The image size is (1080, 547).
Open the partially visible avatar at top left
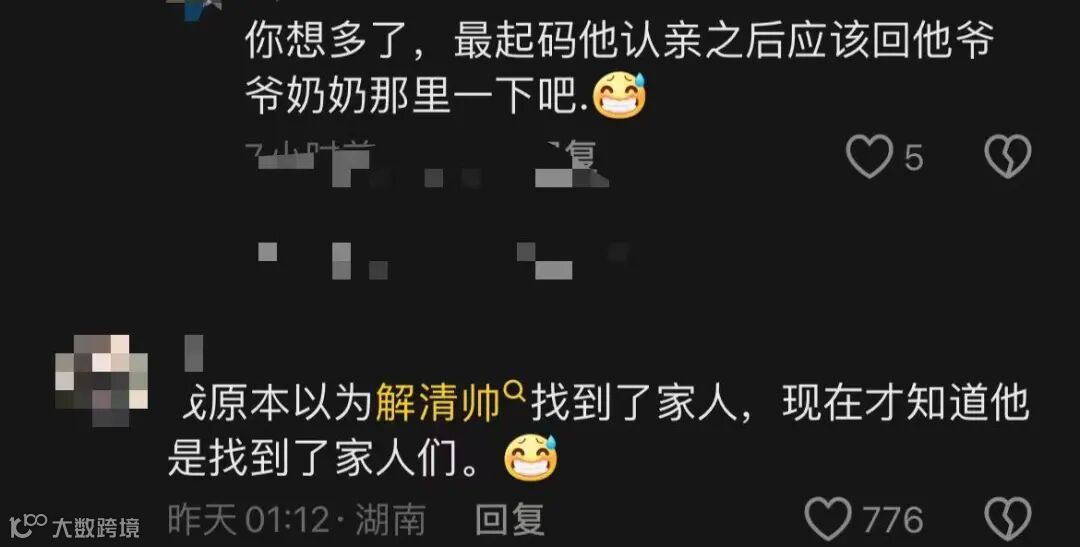pos(195,7)
